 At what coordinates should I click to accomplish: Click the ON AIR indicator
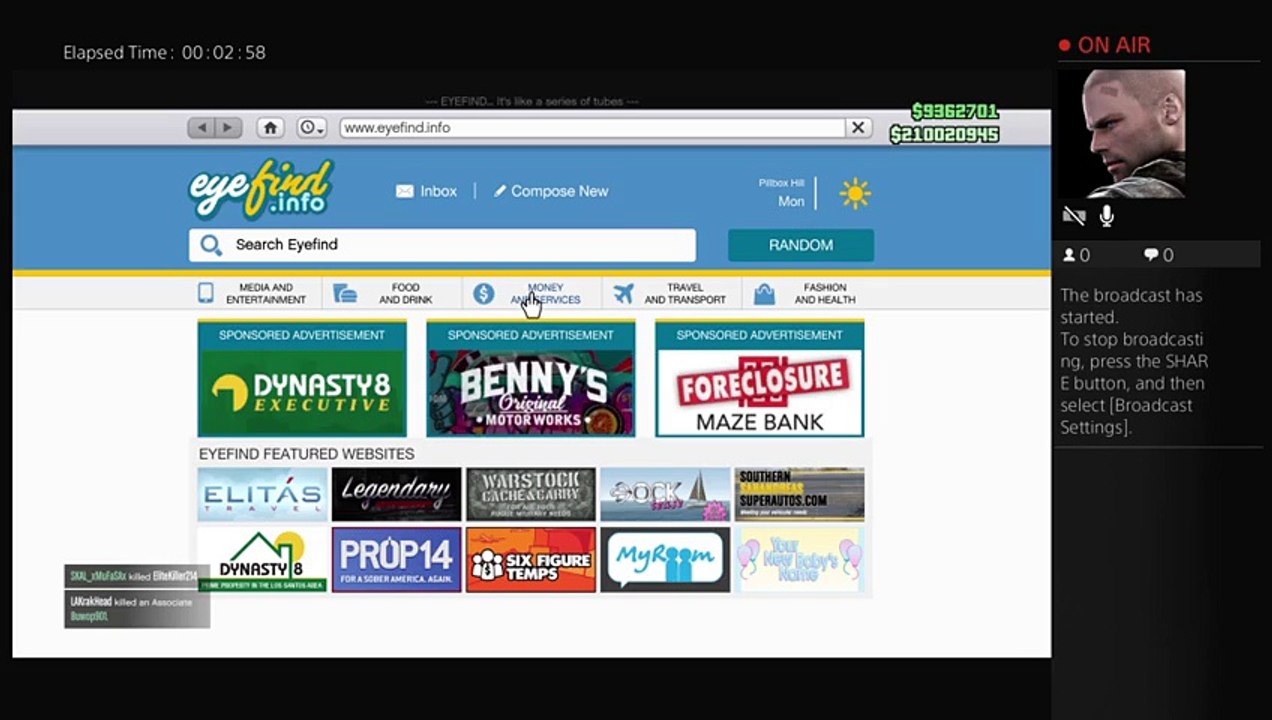[1105, 45]
